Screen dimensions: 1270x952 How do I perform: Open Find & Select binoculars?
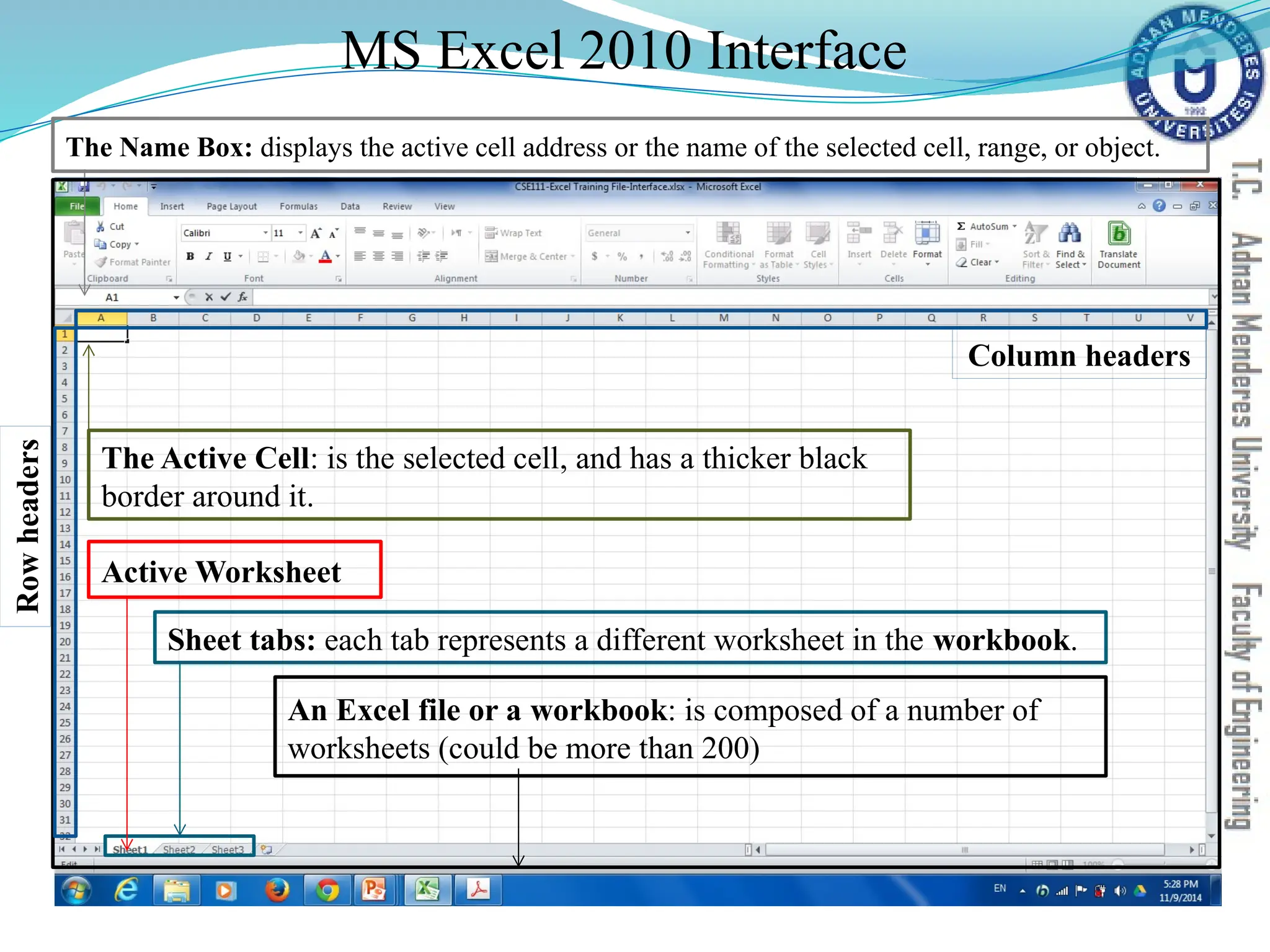pyautogui.click(x=1070, y=245)
